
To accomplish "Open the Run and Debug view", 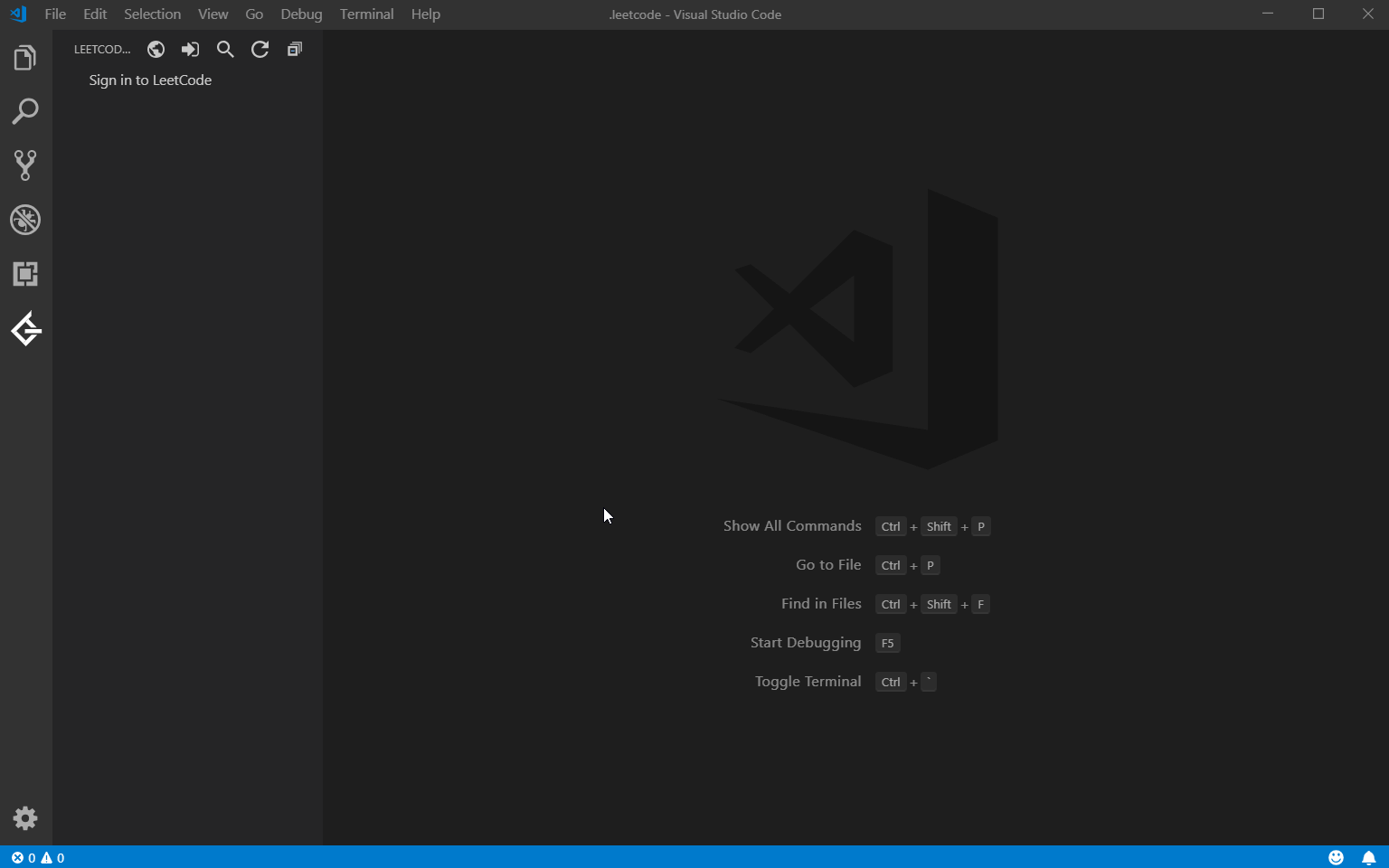I will tap(24, 219).
